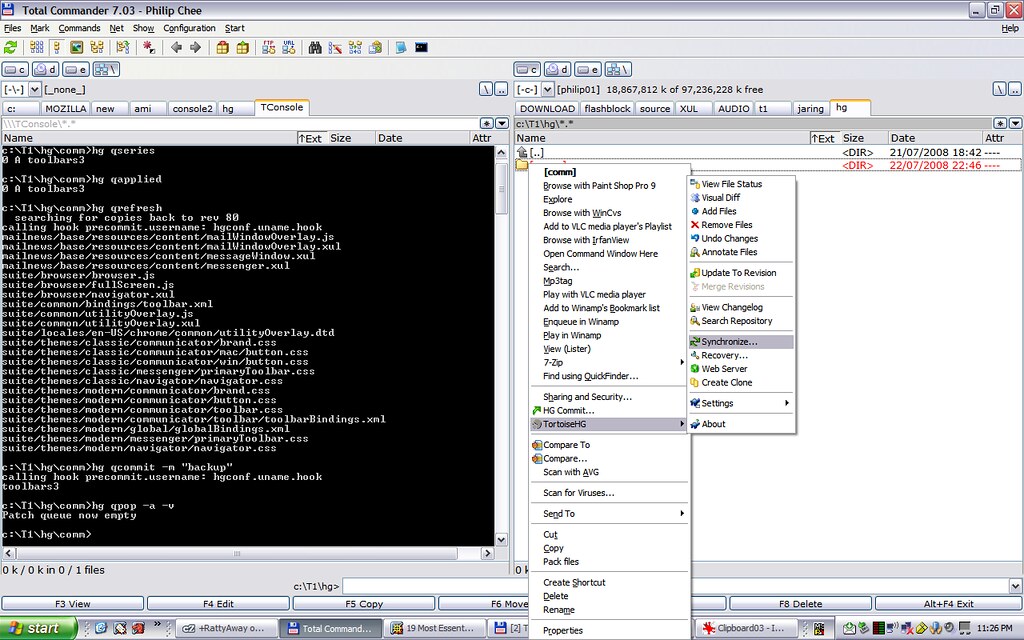Click the left panel vertical scrollbar thumb
1024x640 pixels.
tap(502, 188)
